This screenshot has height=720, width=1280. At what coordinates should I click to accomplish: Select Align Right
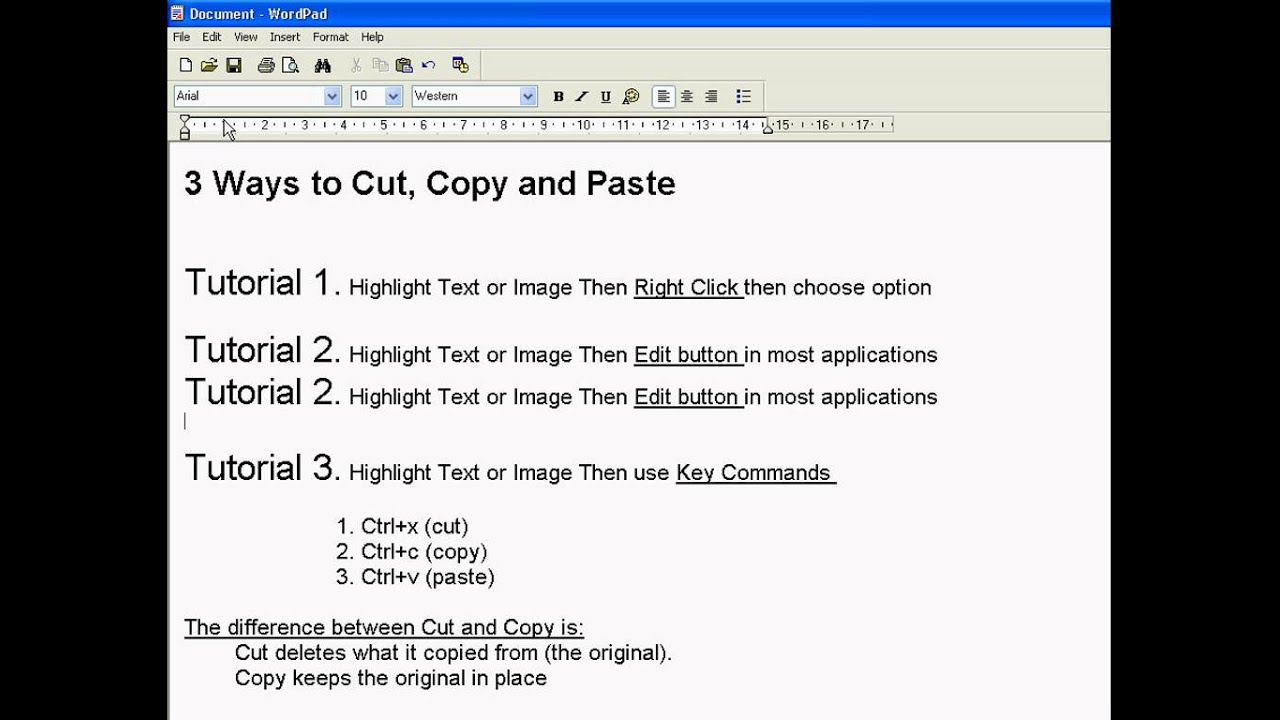(711, 97)
